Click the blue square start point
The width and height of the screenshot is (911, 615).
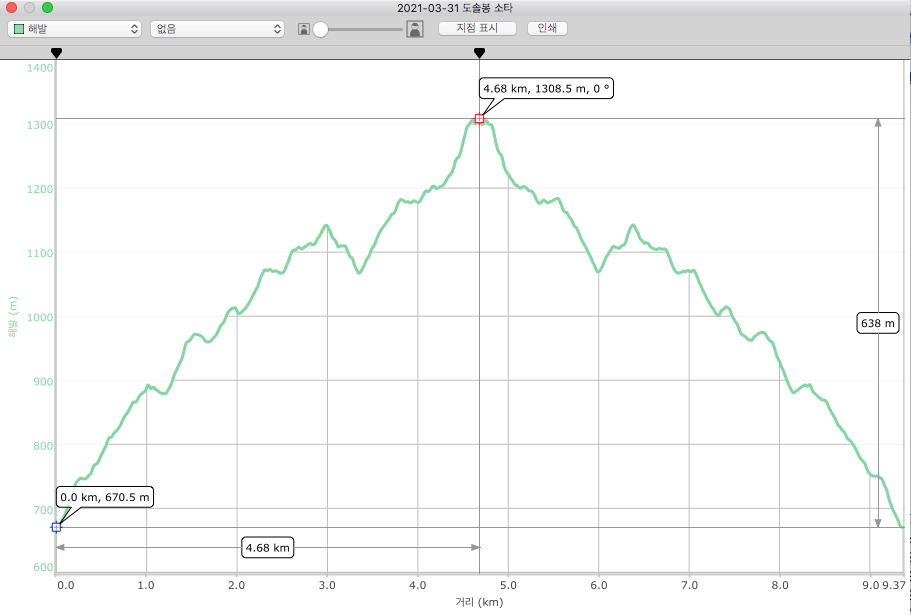pyautogui.click(x=56, y=527)
